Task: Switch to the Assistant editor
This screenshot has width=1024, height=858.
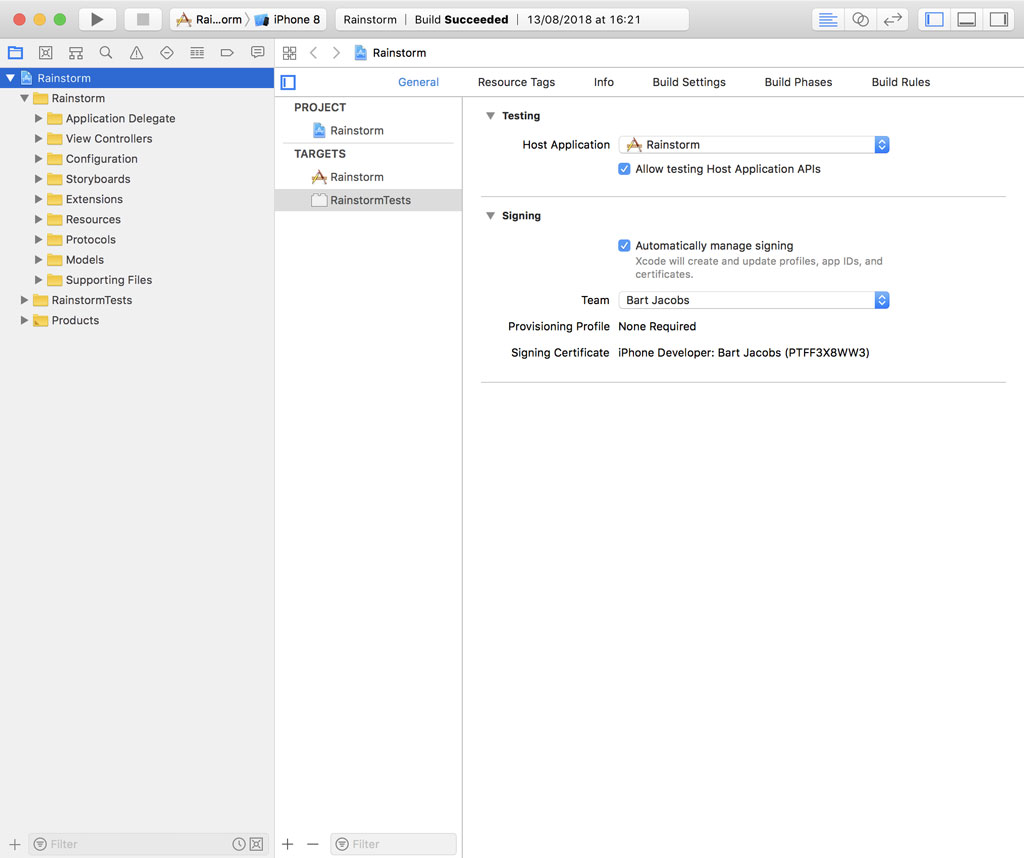Action: coord(860,19)
